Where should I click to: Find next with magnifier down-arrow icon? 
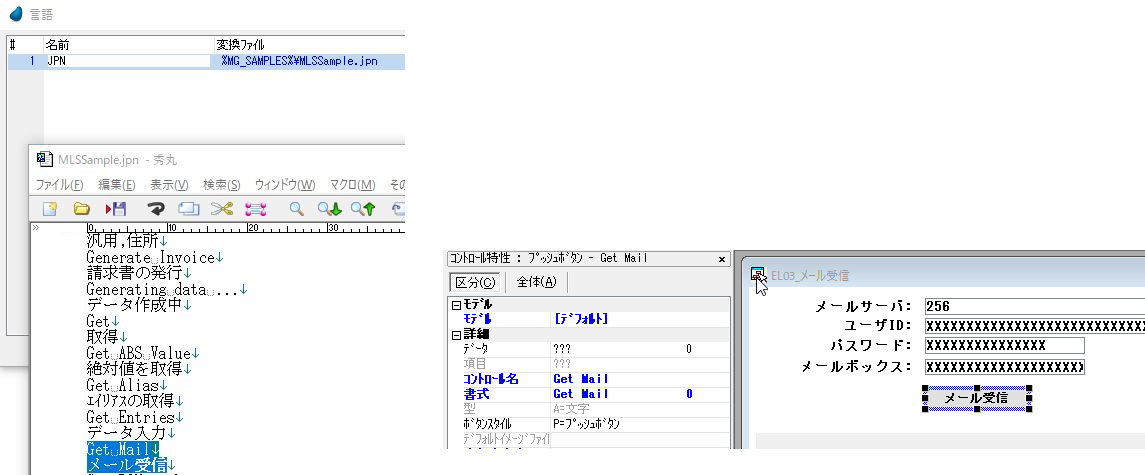329,209
